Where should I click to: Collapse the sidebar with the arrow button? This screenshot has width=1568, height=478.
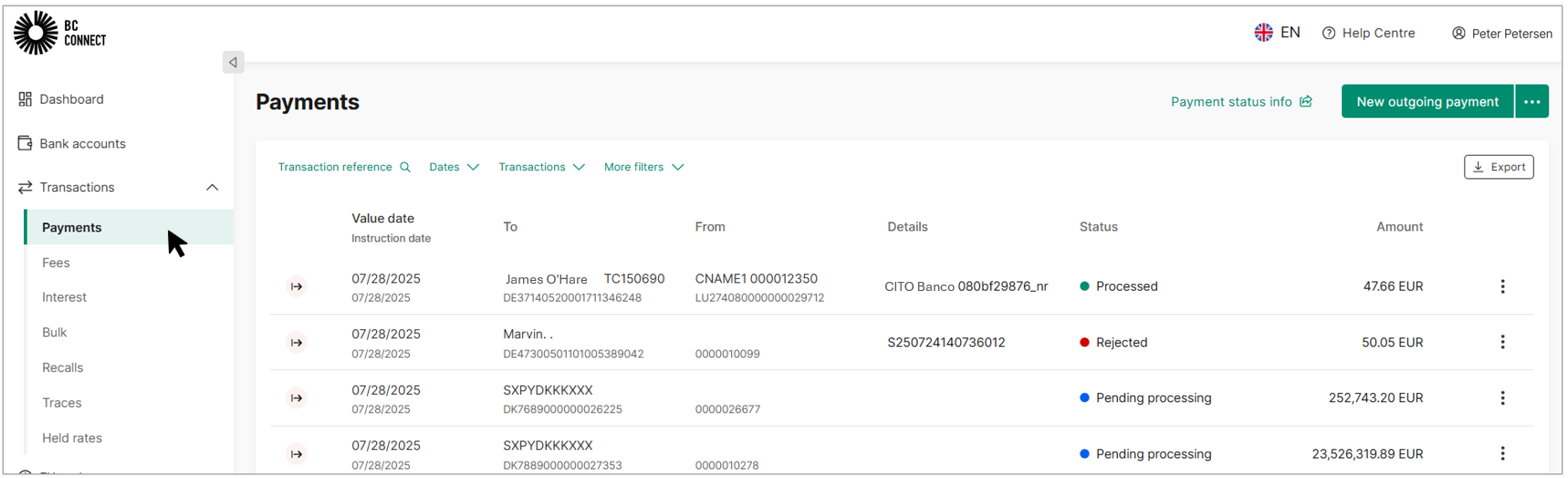233,62
